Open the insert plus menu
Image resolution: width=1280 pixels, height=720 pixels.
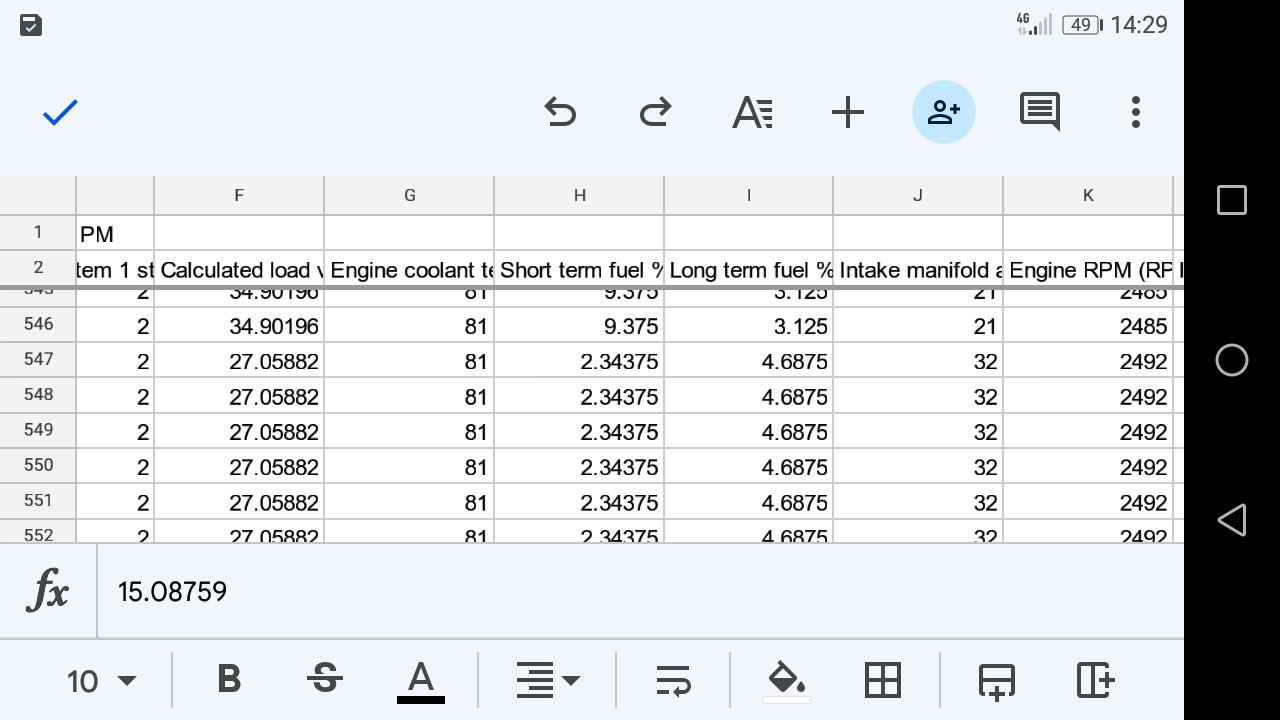click(x=848, y=112)
